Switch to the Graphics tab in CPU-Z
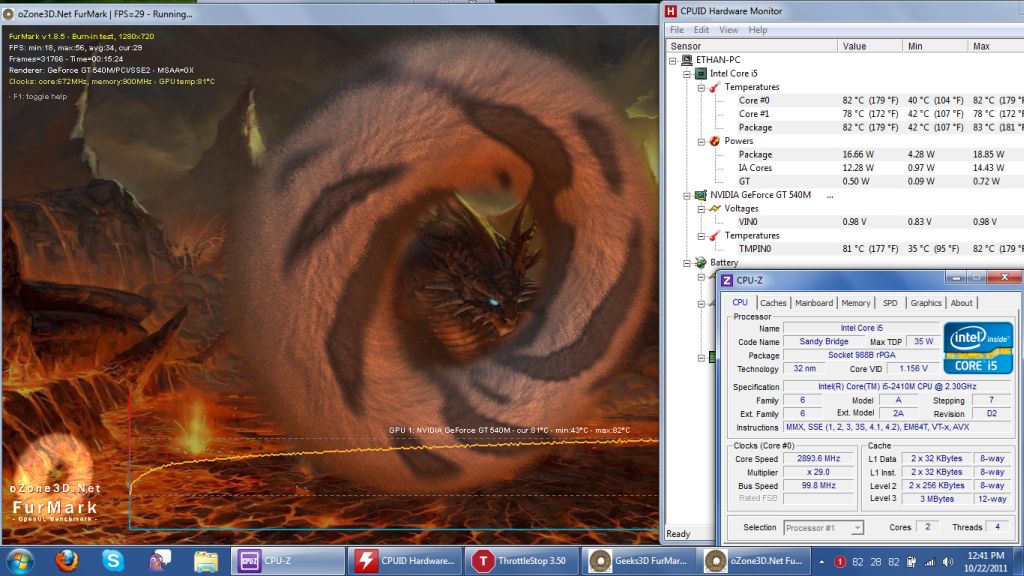This screenshot has height=576, width=1024. coord(926,303)
